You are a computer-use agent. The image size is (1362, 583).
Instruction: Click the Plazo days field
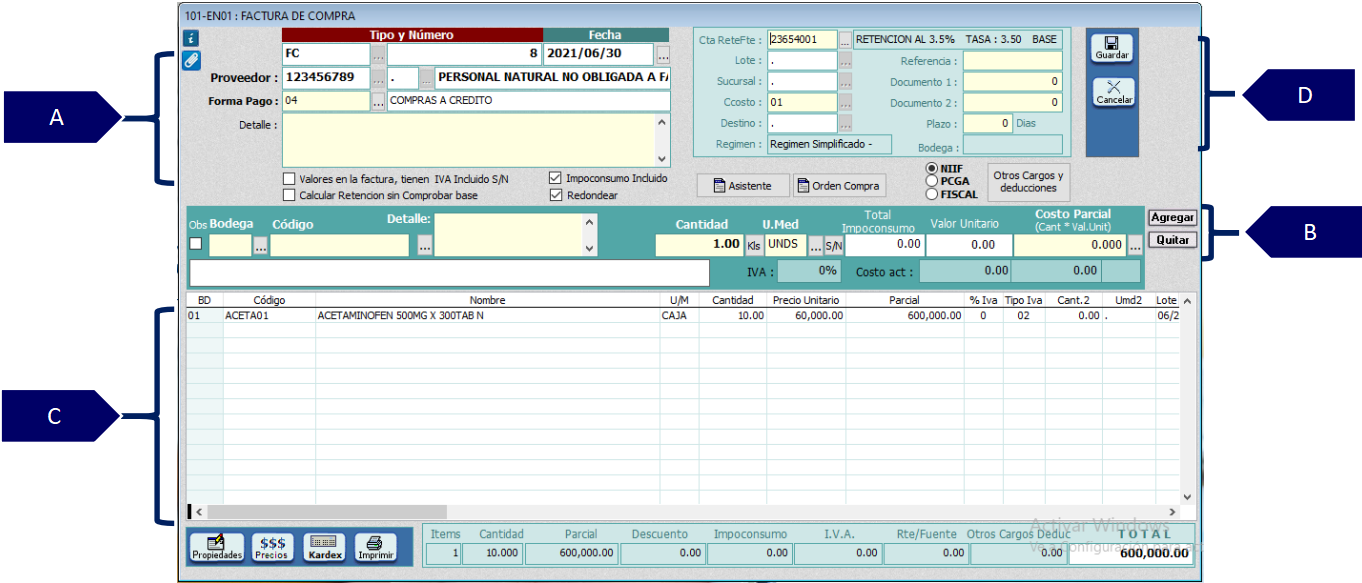coord(987,124)
